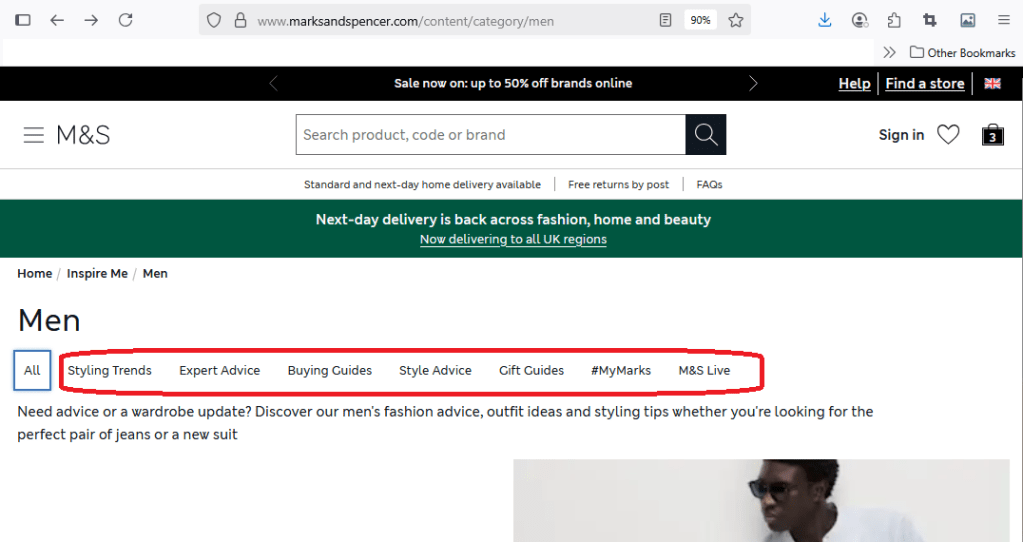The height and width of the screenshot is (542, 1023).
Task: Click the search magnifier button
Action: 706,135
